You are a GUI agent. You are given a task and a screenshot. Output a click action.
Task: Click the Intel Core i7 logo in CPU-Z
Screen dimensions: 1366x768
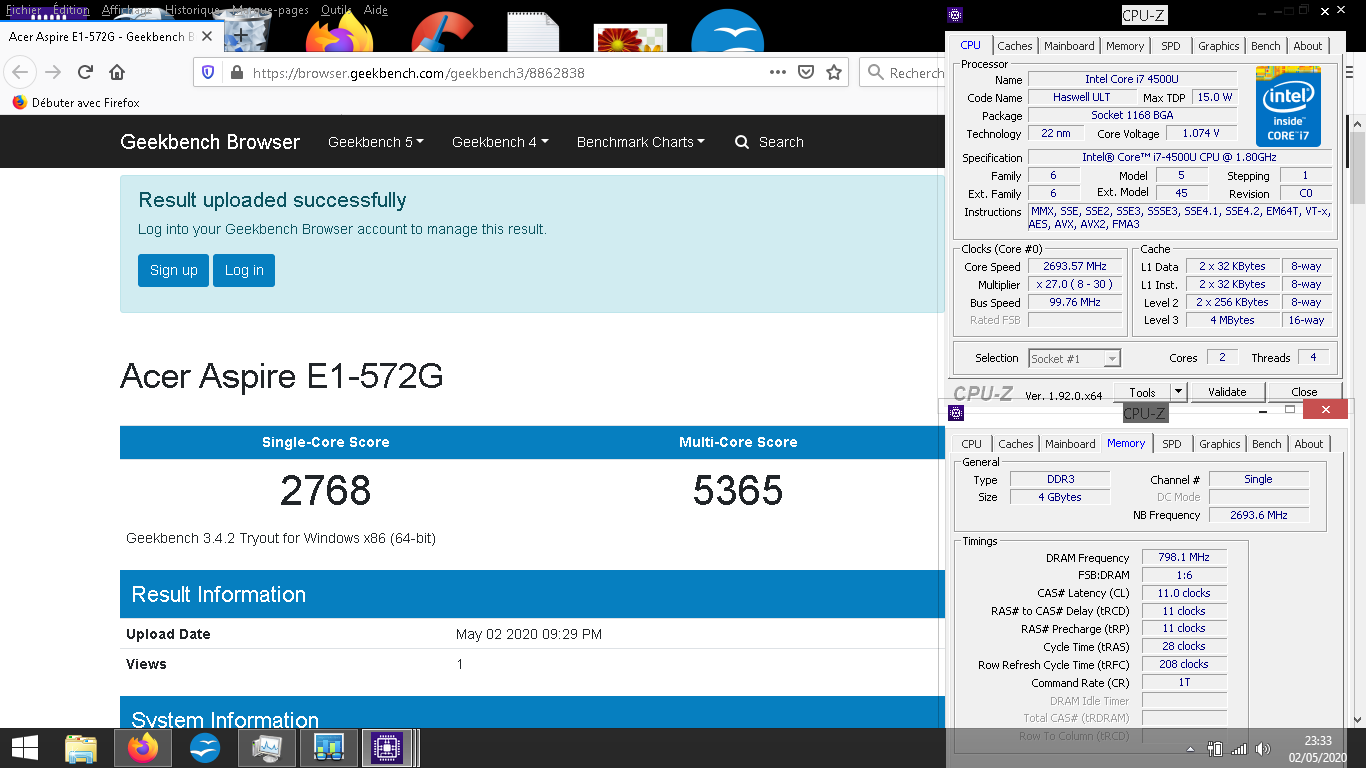tap(1288, 106)
